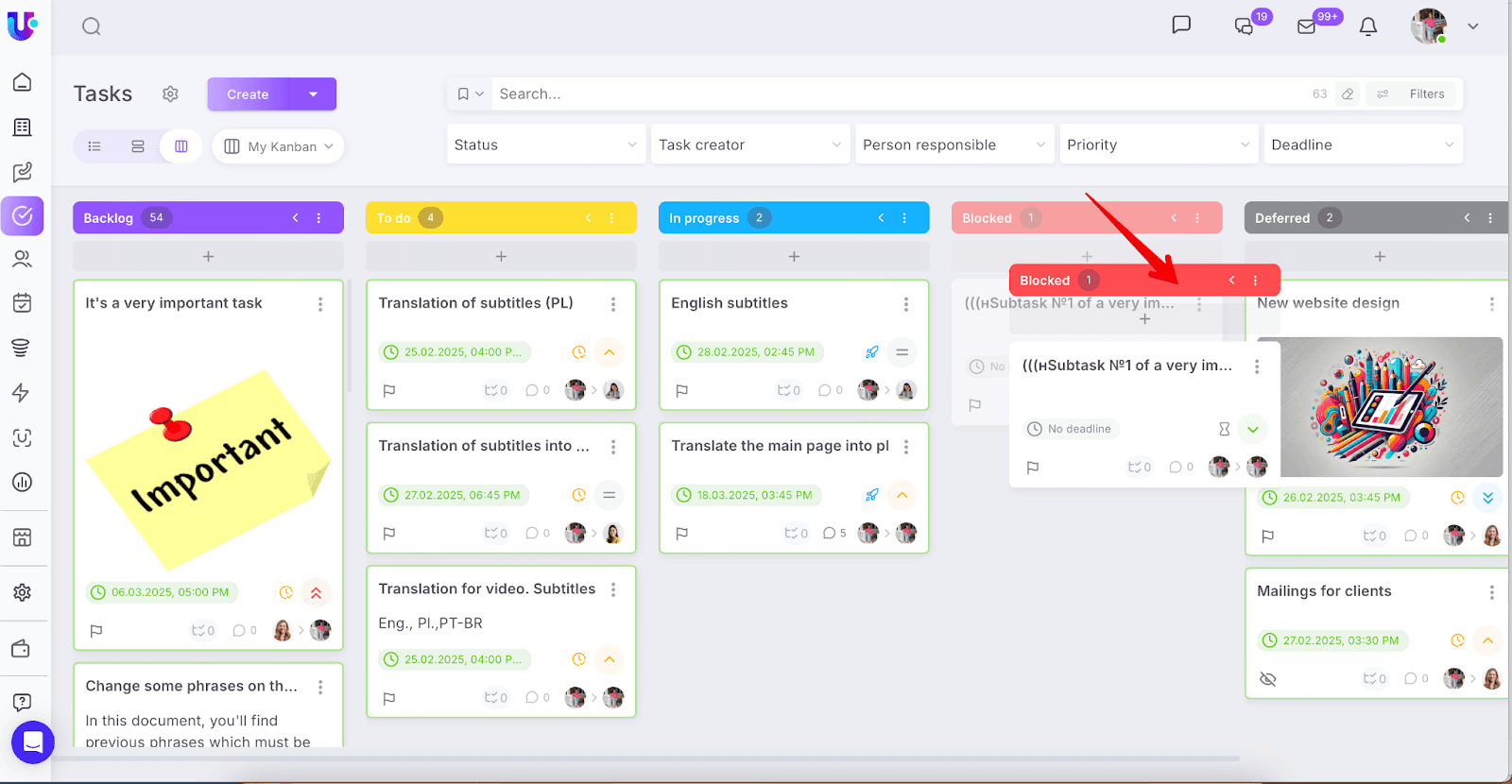Screen dimensions: 1512x784
Task: Open Tasks settings gear icon
Action: click(x=170, y=94)
